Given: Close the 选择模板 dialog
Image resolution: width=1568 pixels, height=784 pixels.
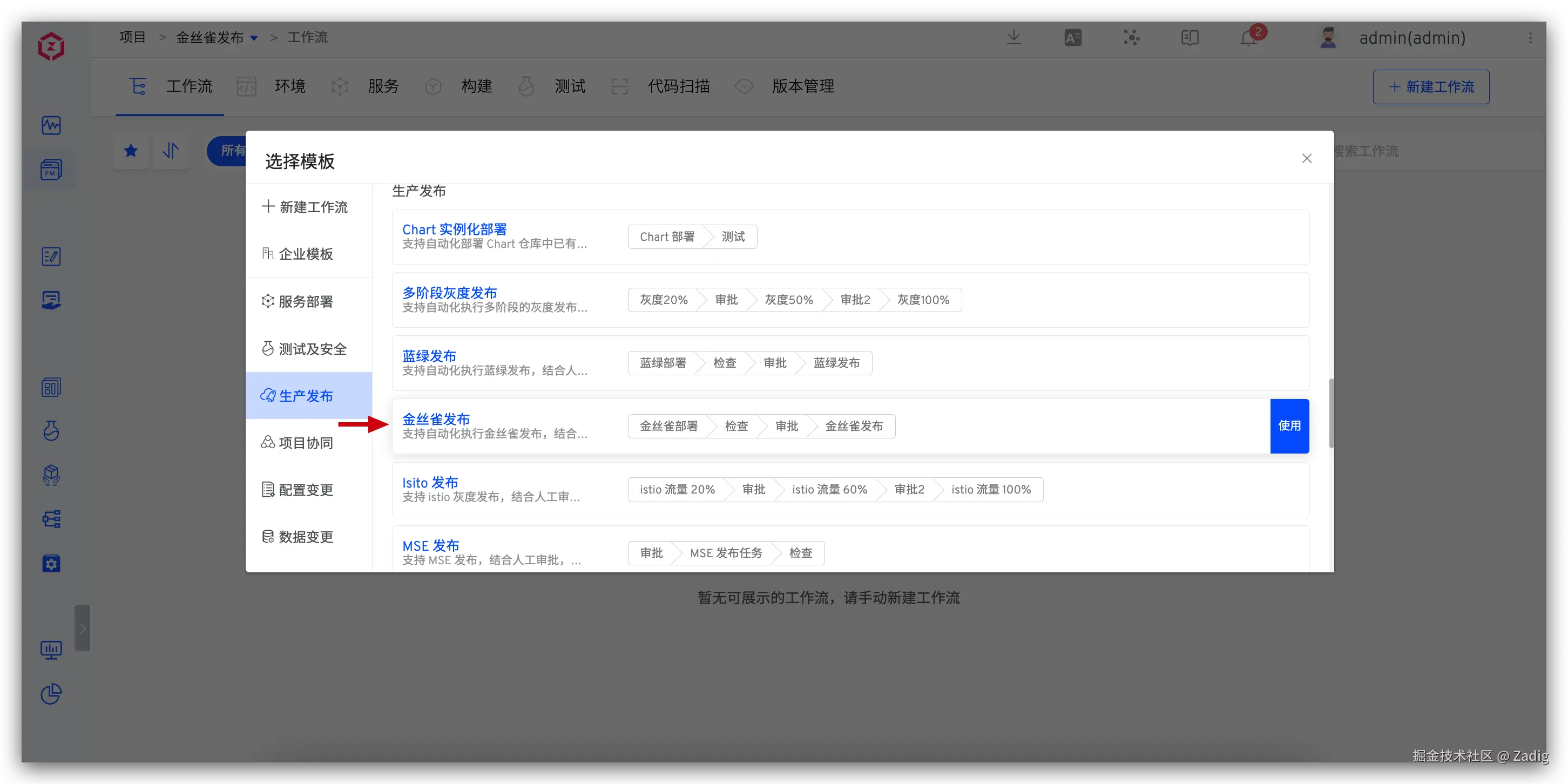Looking at the screenshot, I should point(1306,158).
